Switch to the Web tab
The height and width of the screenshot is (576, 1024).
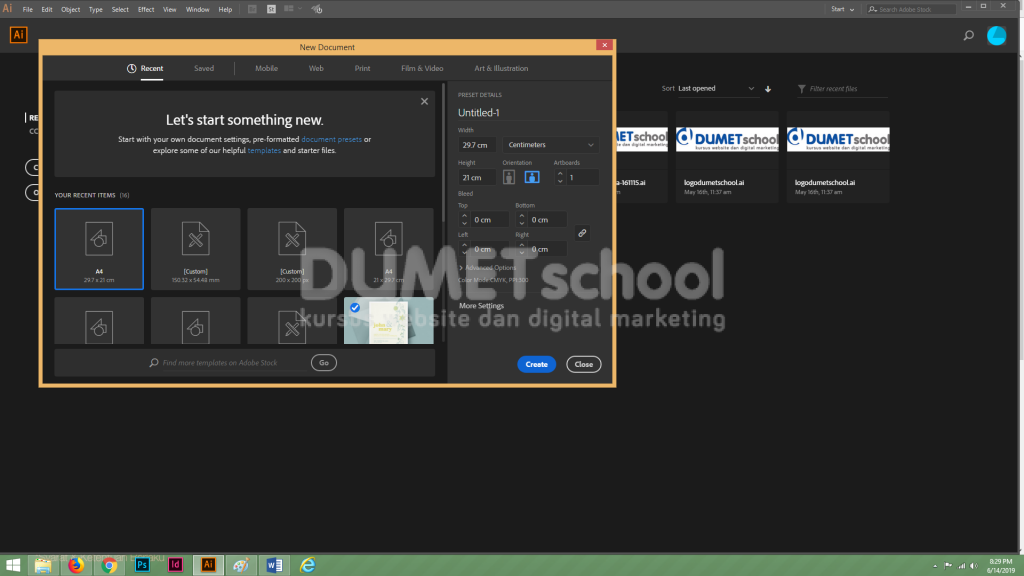pos(316,69)
